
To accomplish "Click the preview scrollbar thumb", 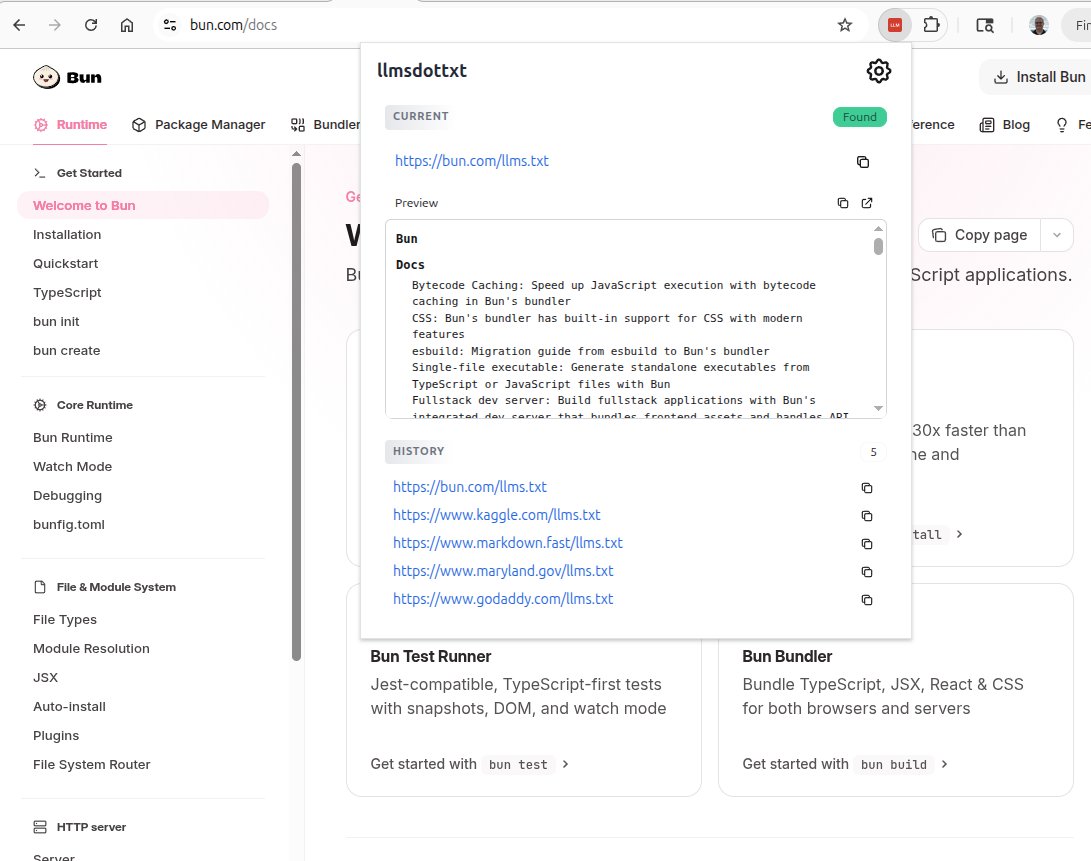I will coord(878,246).
